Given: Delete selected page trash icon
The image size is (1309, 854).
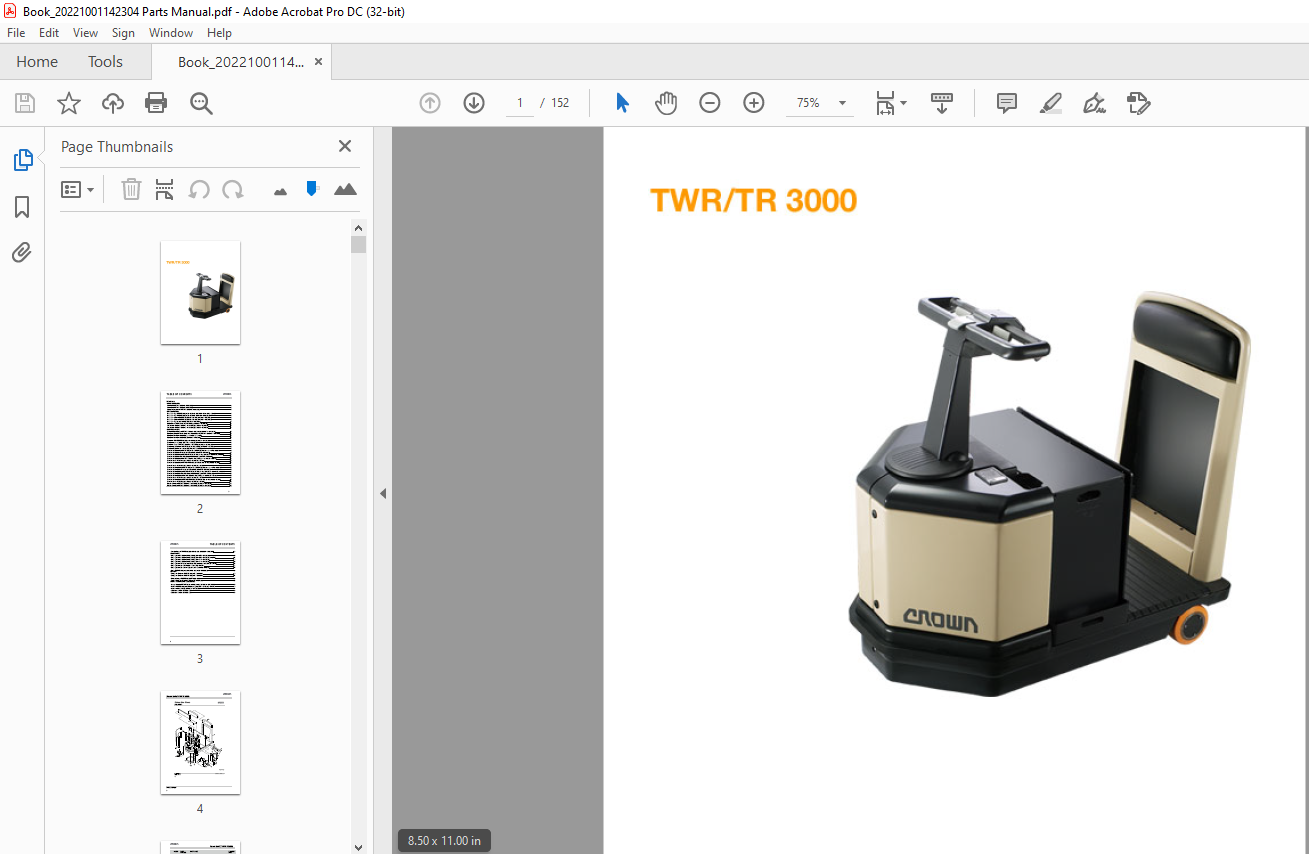Looking at the screenshot, I should click(131, 189).
